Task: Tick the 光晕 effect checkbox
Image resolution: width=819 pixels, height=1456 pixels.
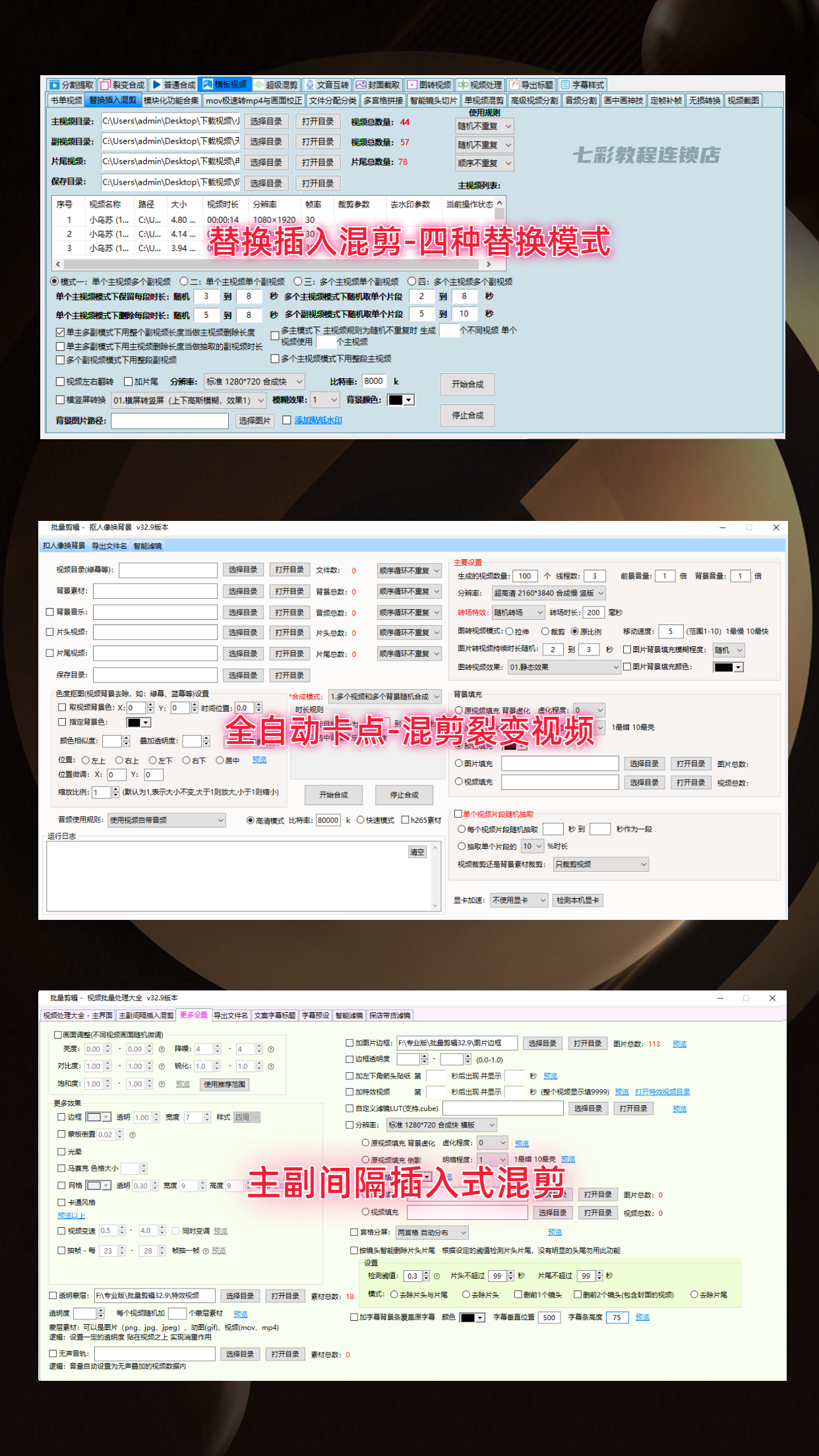Action: pos(61,1152)
